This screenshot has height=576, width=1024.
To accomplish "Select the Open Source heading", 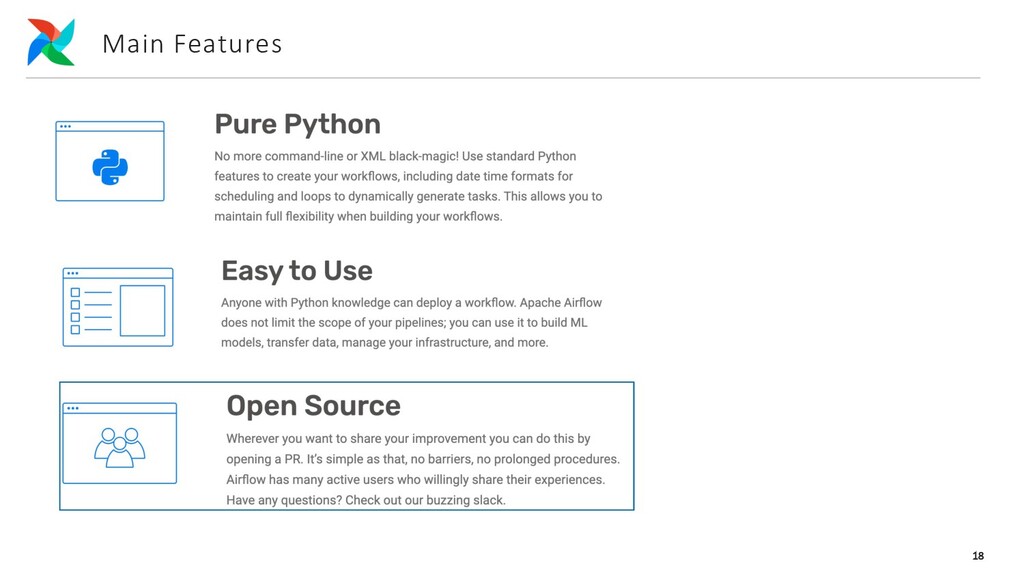I will (x=313, y=406).
